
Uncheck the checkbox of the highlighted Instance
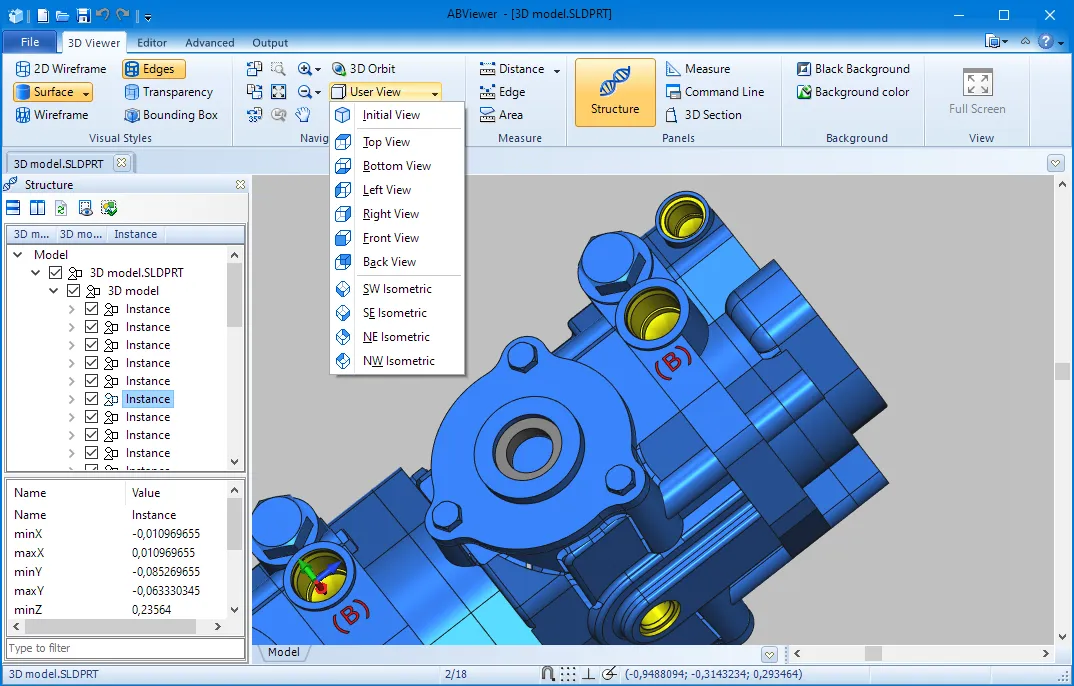(91, 398)
